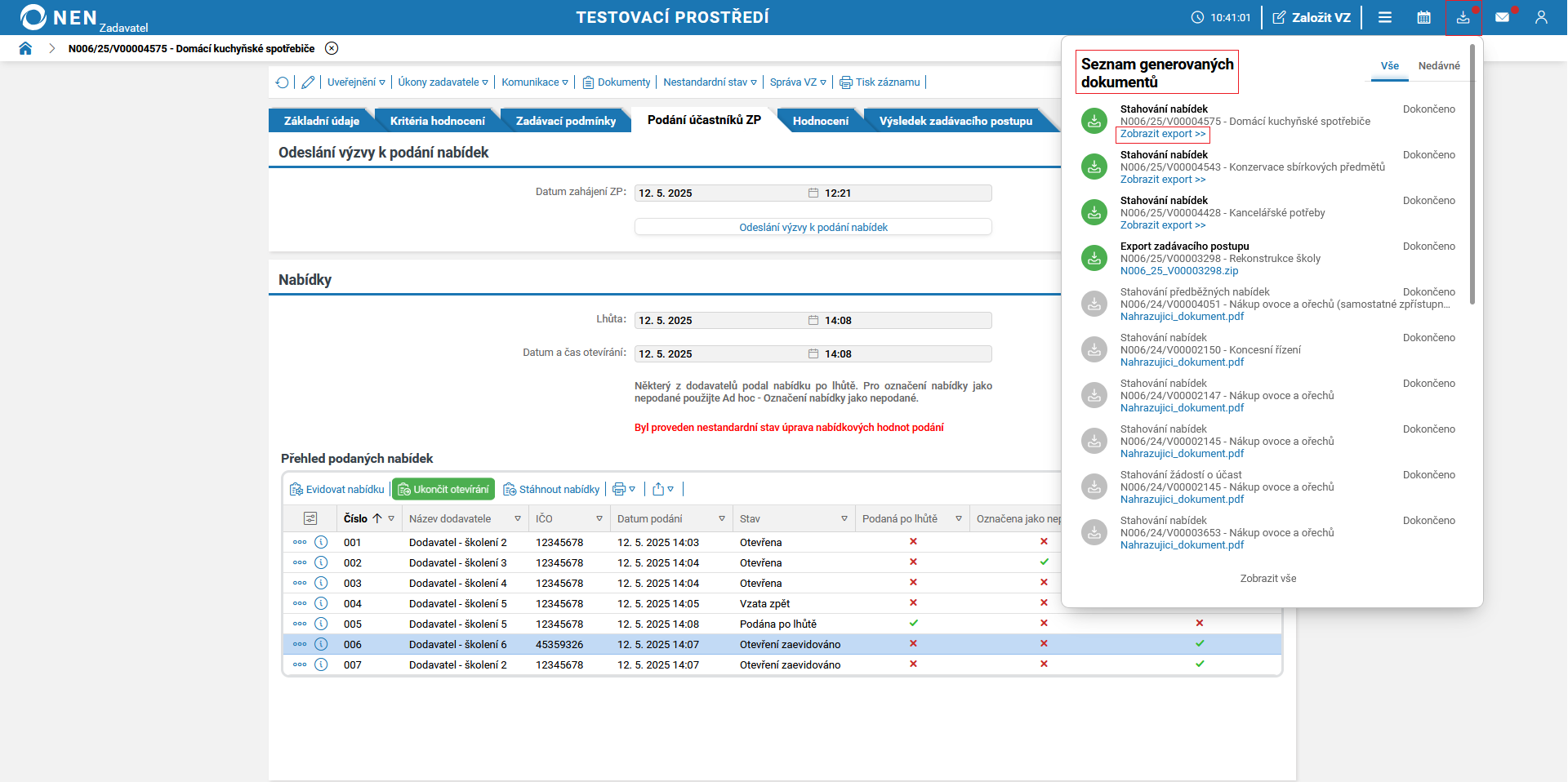Click the home icon in breadcrumb
Viewport: 1568px width, 782px height.
coord(25,48)
